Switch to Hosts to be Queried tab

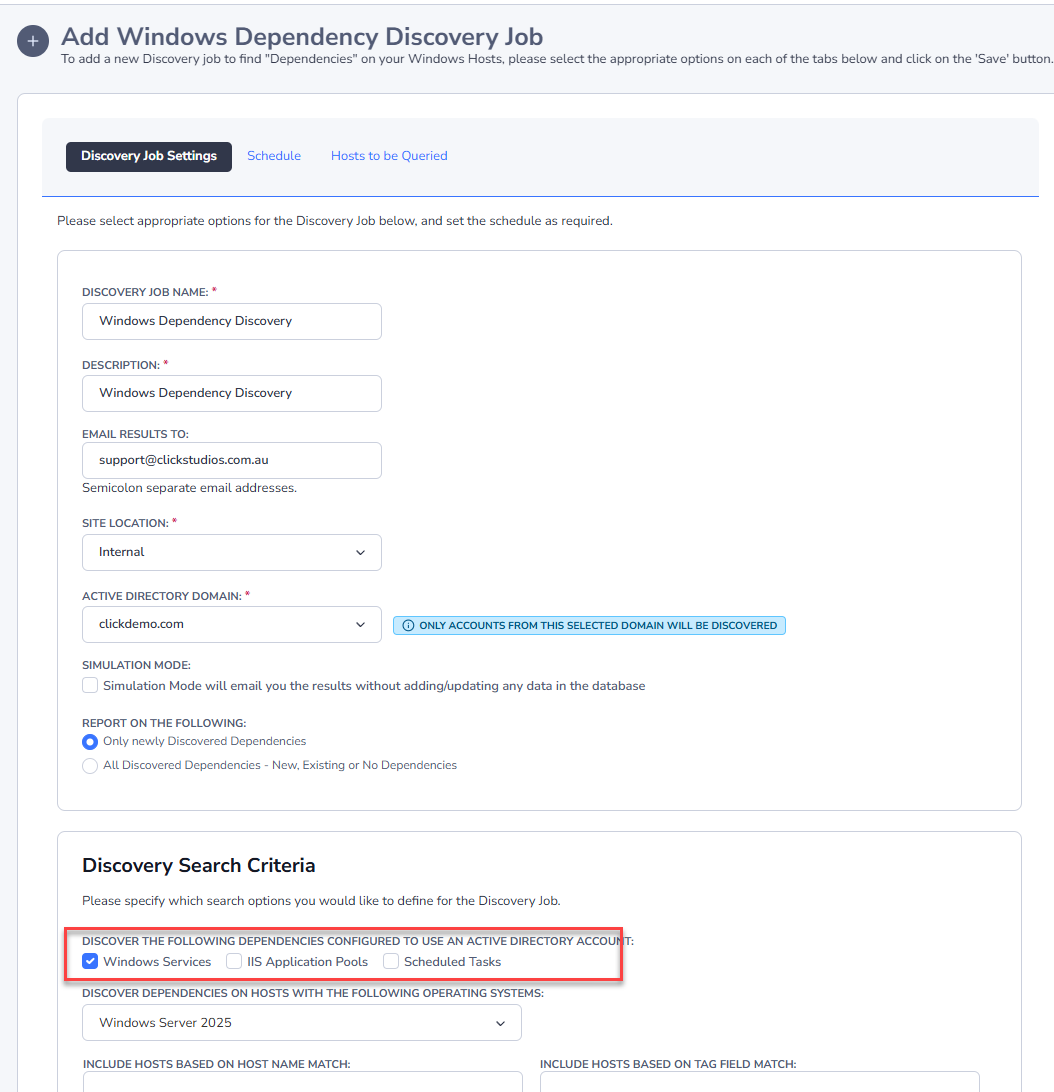[389, 156]
